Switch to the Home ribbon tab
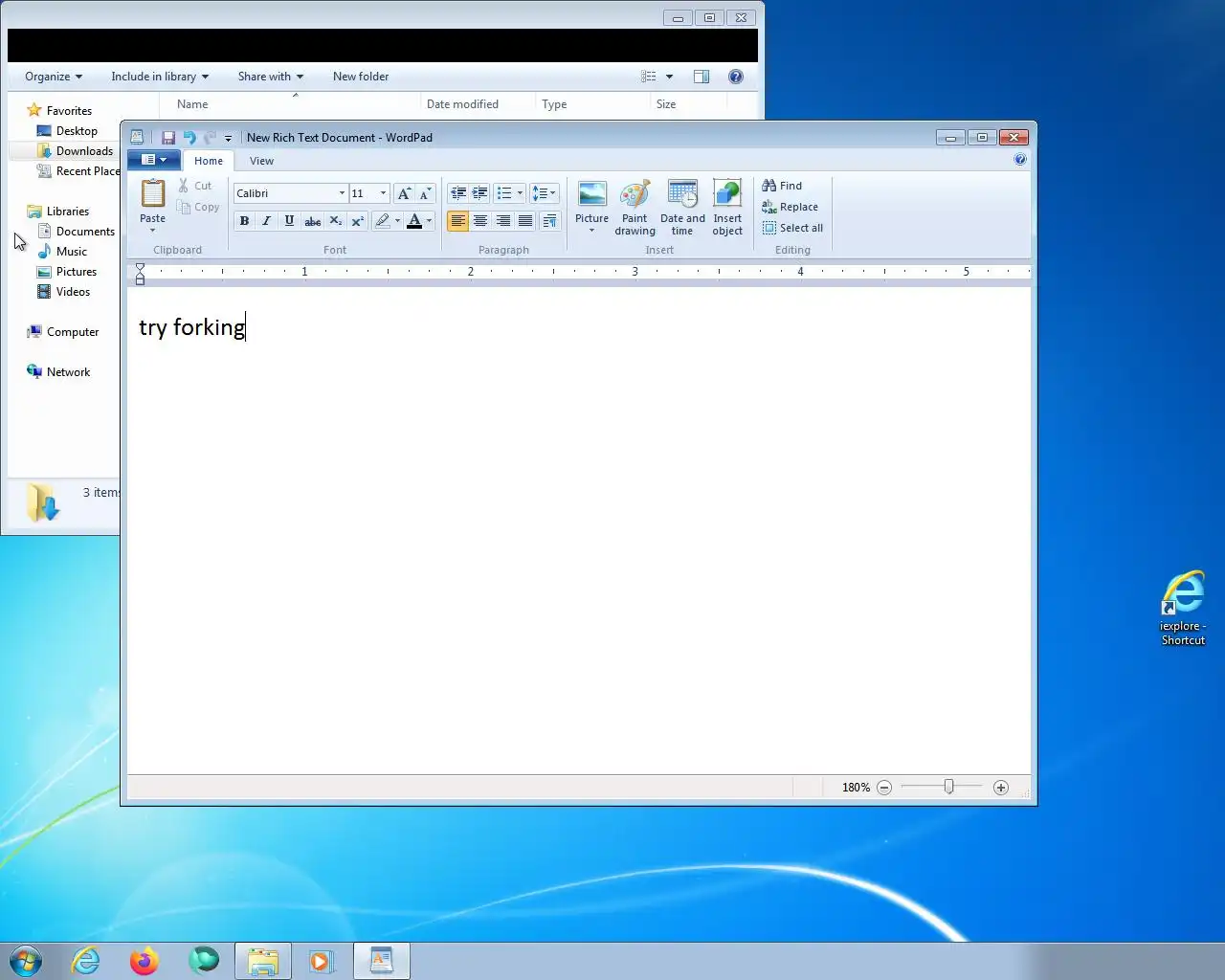 [x=209, y=161]
